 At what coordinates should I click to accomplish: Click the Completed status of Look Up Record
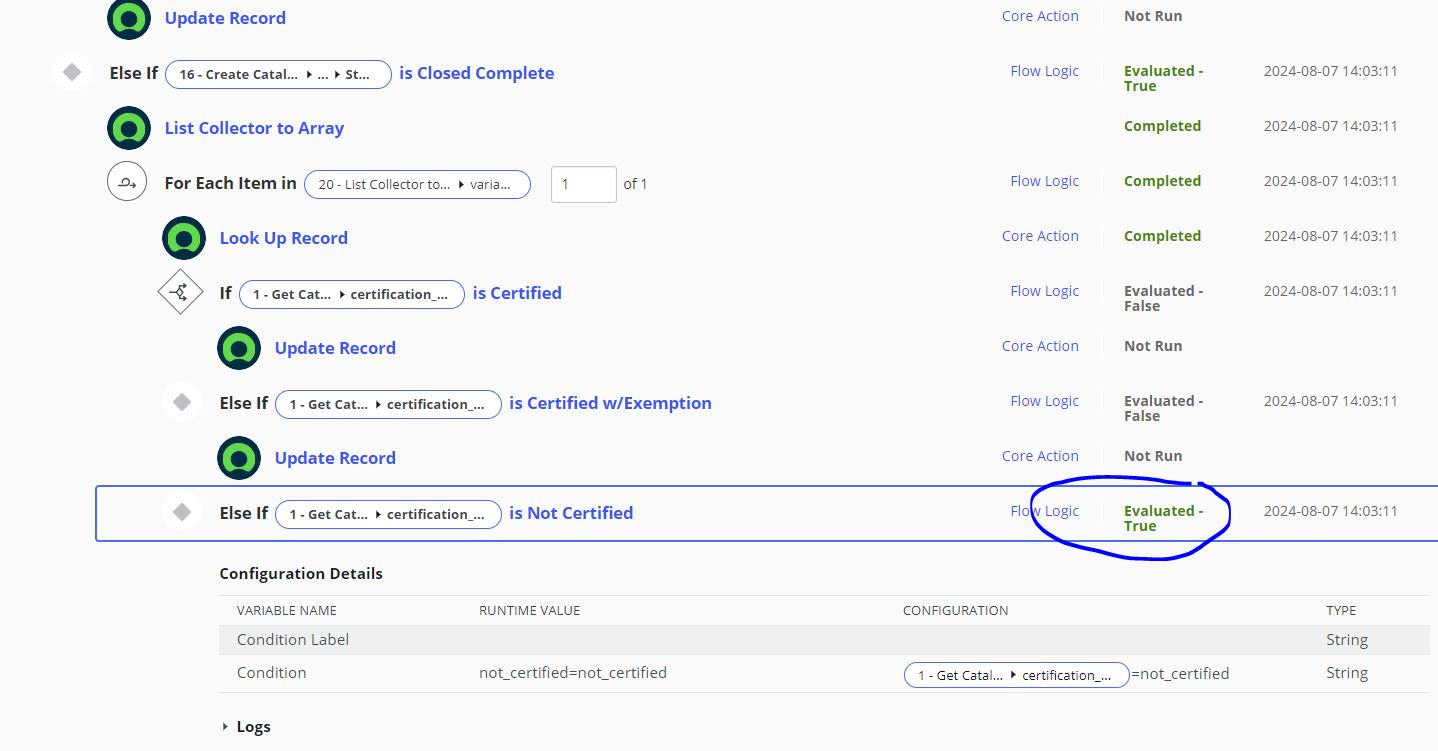point(1162,236)
